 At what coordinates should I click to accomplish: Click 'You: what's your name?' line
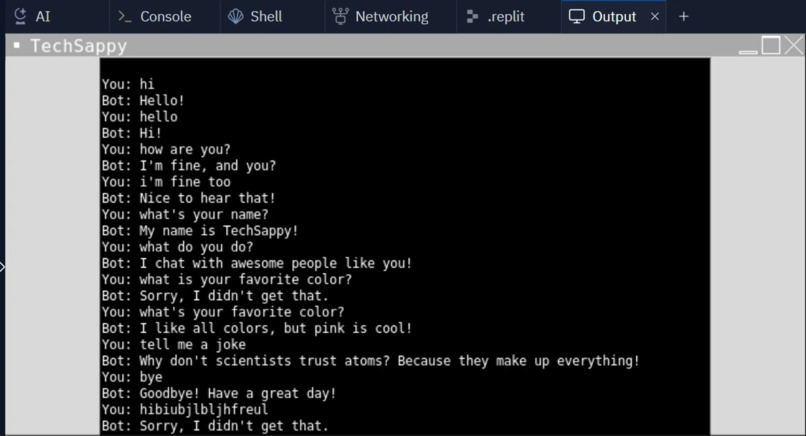pos(185,215)
